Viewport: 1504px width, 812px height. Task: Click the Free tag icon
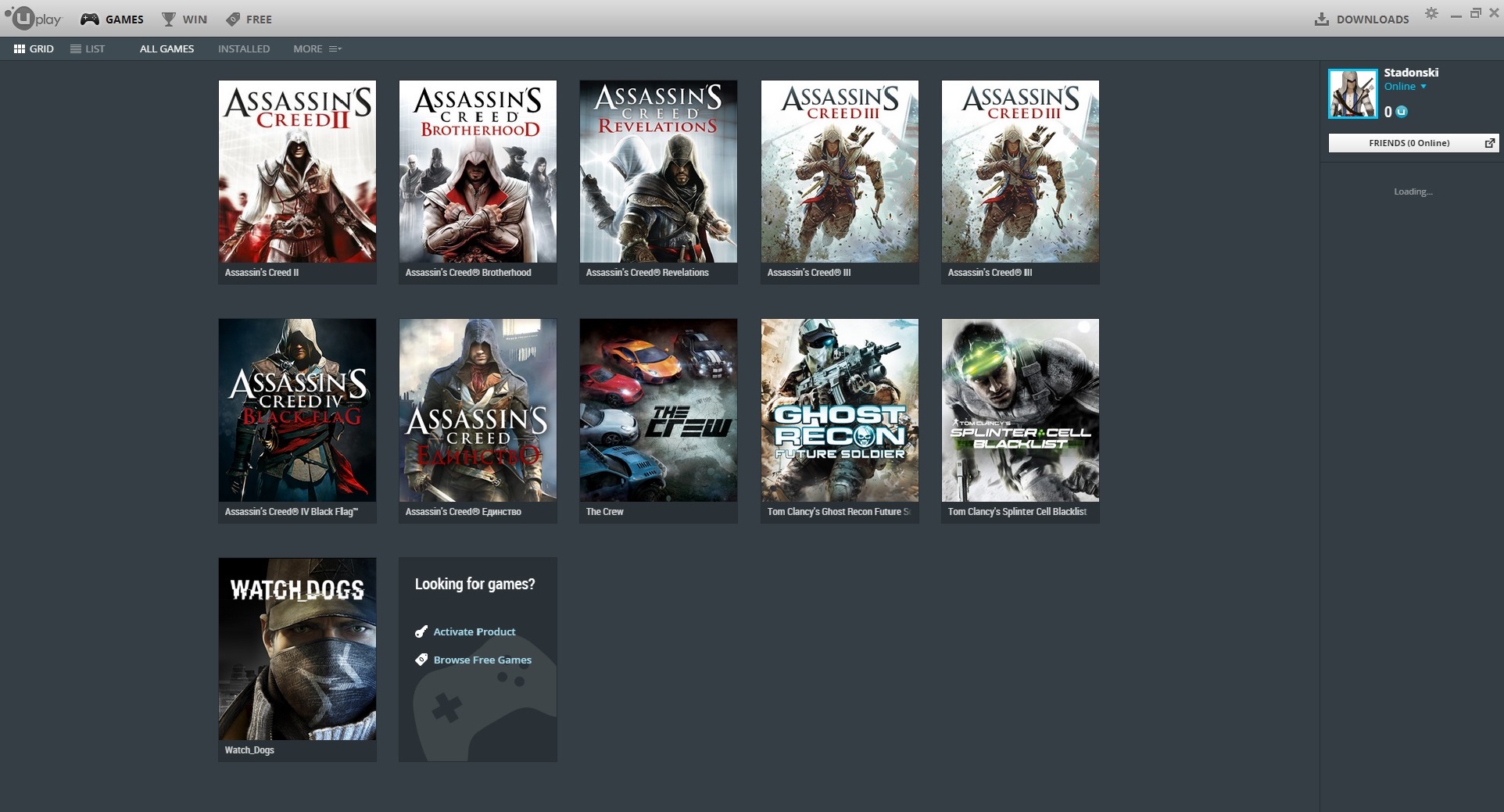pyautogui.click(x=233, y=19)
